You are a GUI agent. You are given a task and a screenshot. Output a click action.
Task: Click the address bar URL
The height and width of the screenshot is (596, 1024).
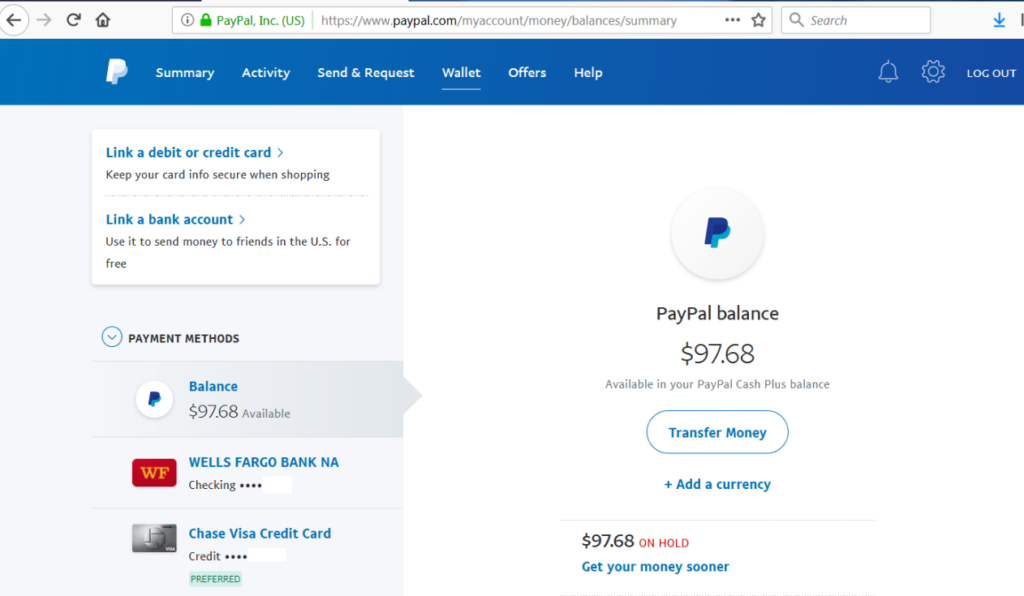click(499, 20)
